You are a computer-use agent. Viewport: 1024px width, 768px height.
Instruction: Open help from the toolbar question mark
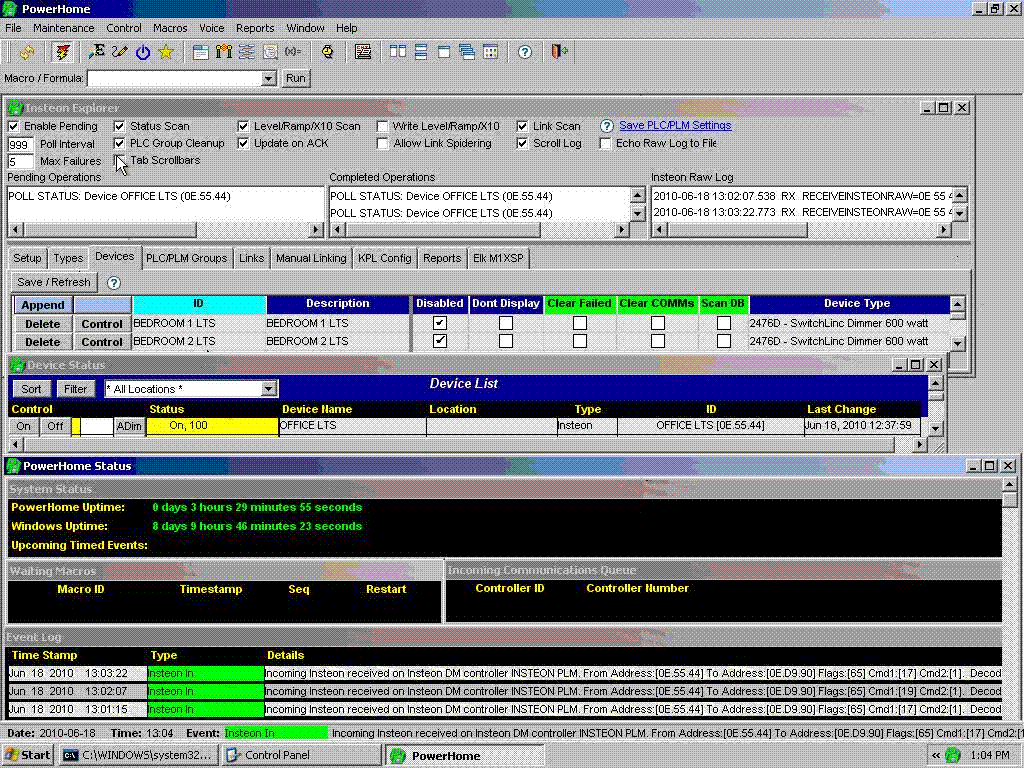[x=525, y=52]
